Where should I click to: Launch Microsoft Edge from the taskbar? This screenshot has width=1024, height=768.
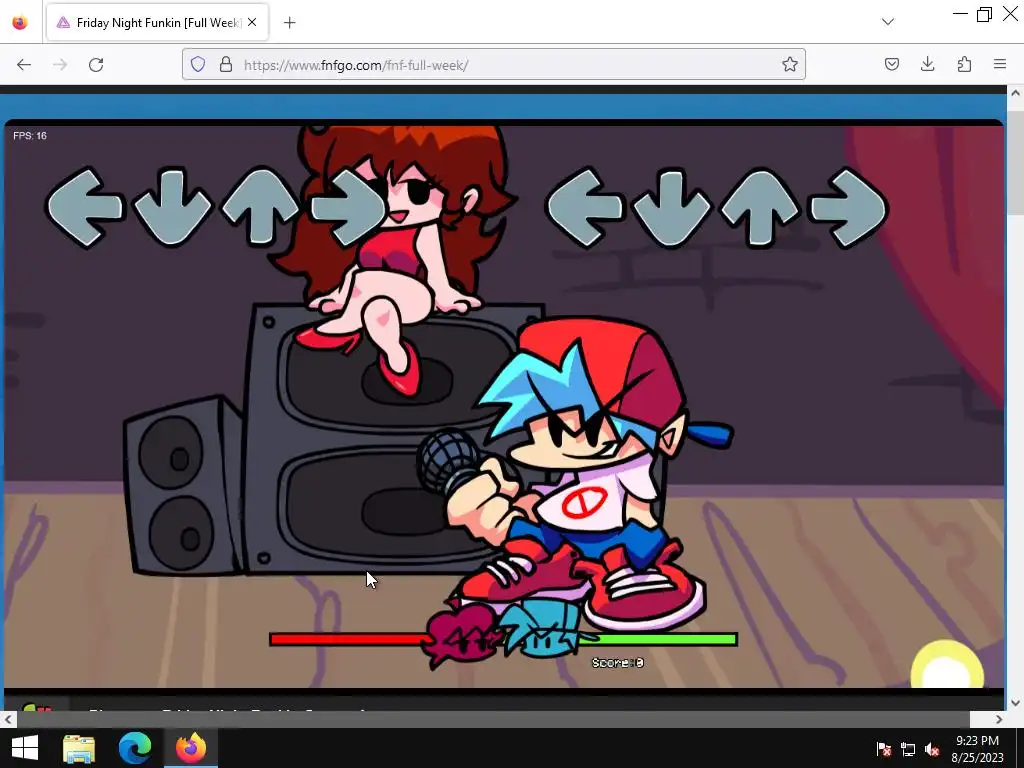tap(135, 748)
